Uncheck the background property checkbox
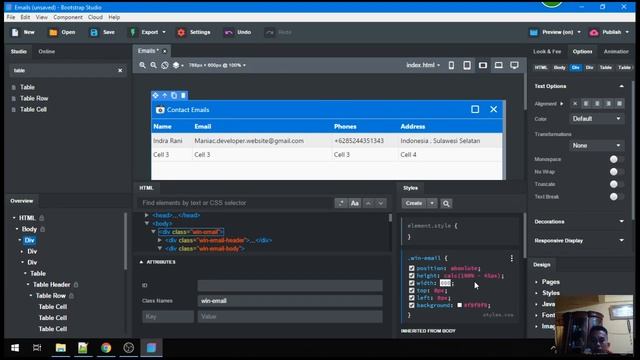 pos(411,305)
